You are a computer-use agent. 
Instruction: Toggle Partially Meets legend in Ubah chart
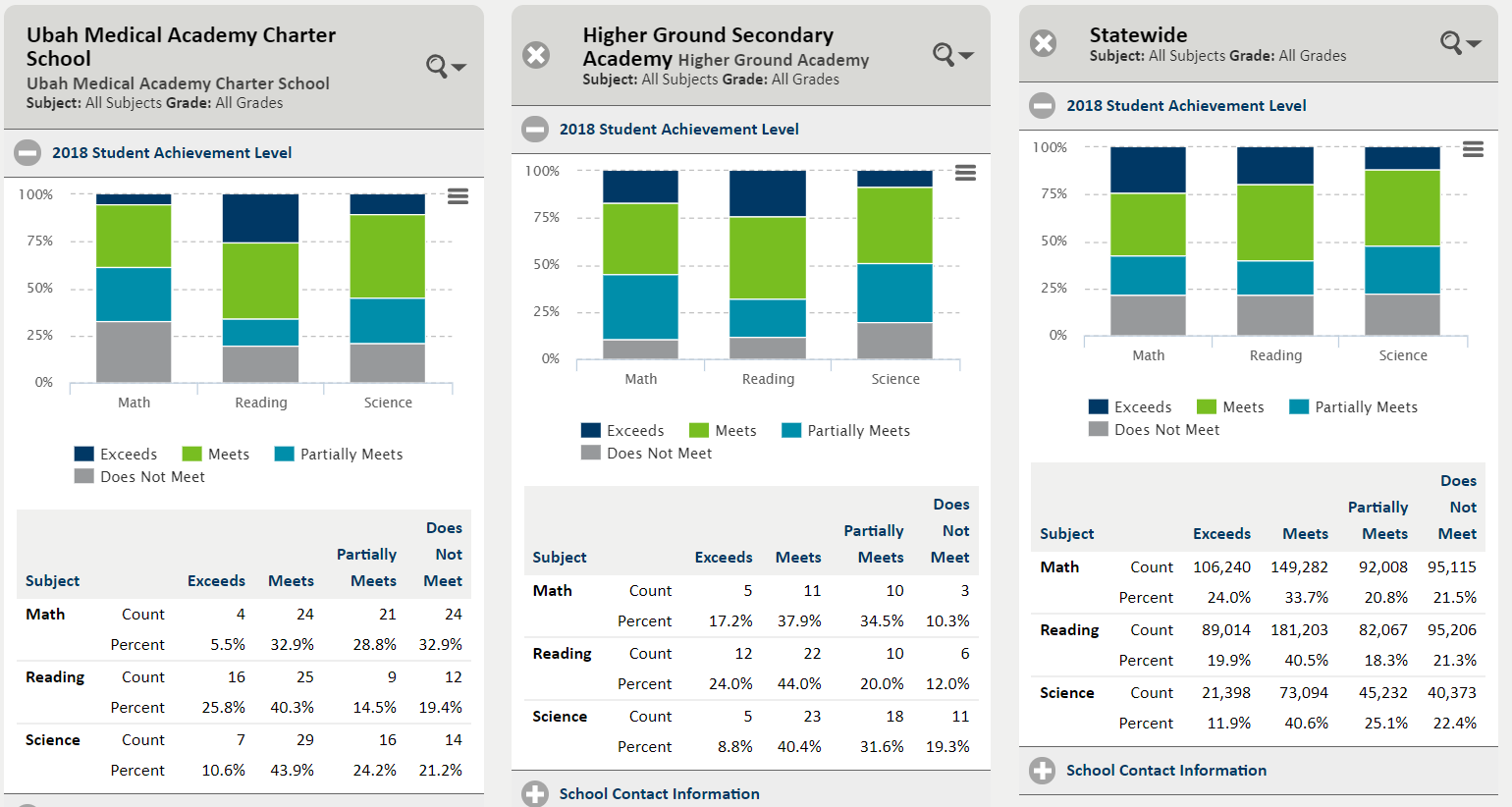[339, 454]
